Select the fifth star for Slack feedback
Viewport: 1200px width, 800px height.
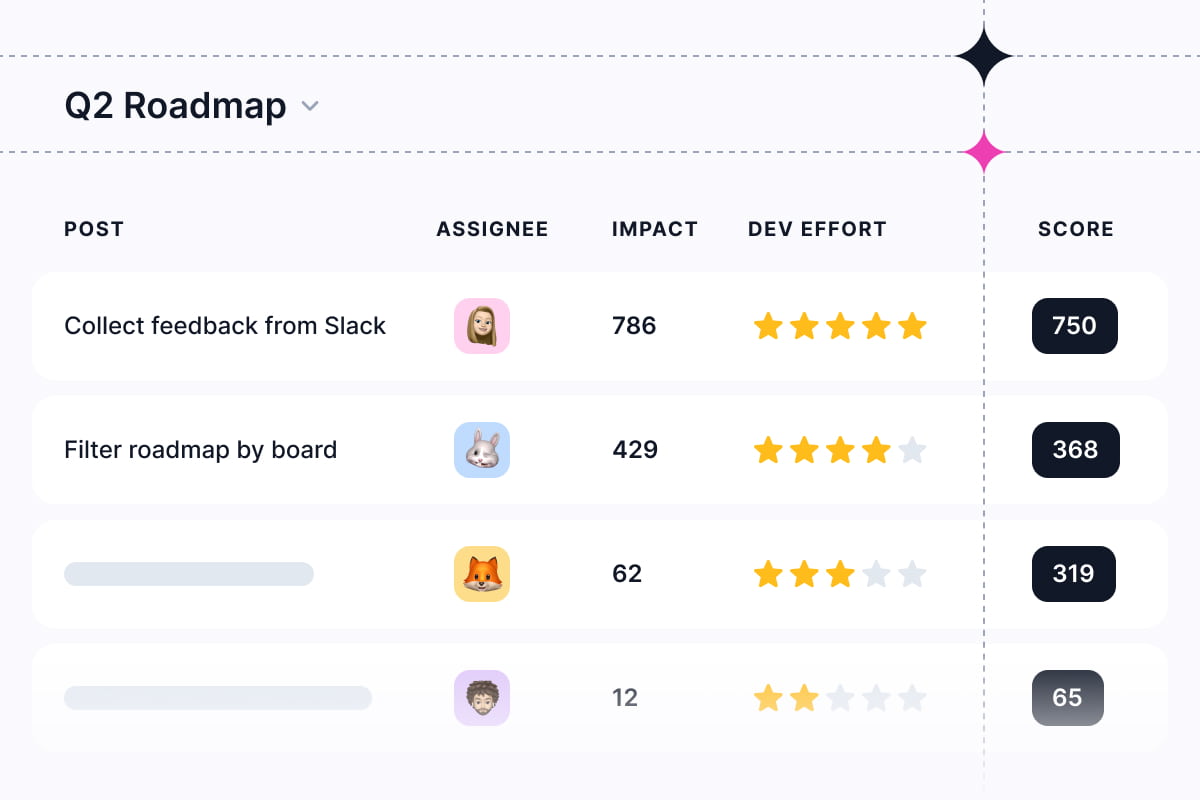coord(912,326)
